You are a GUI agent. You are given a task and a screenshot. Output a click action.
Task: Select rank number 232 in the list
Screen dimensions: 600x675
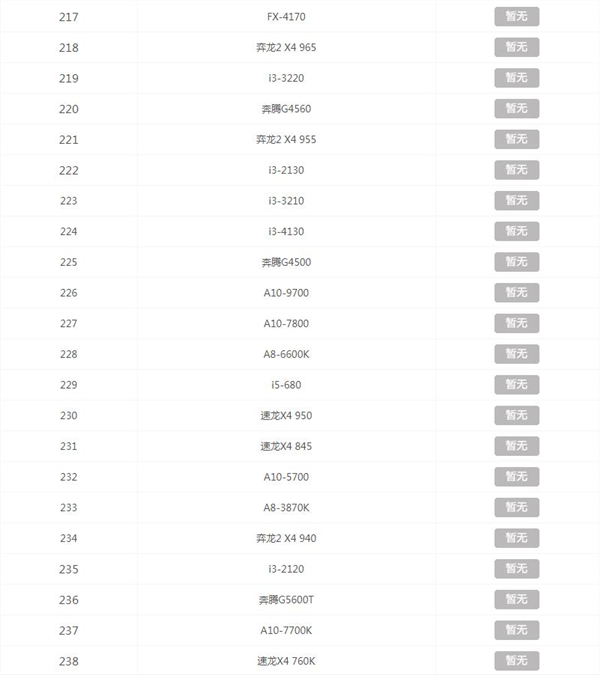(x=69, y=477)
